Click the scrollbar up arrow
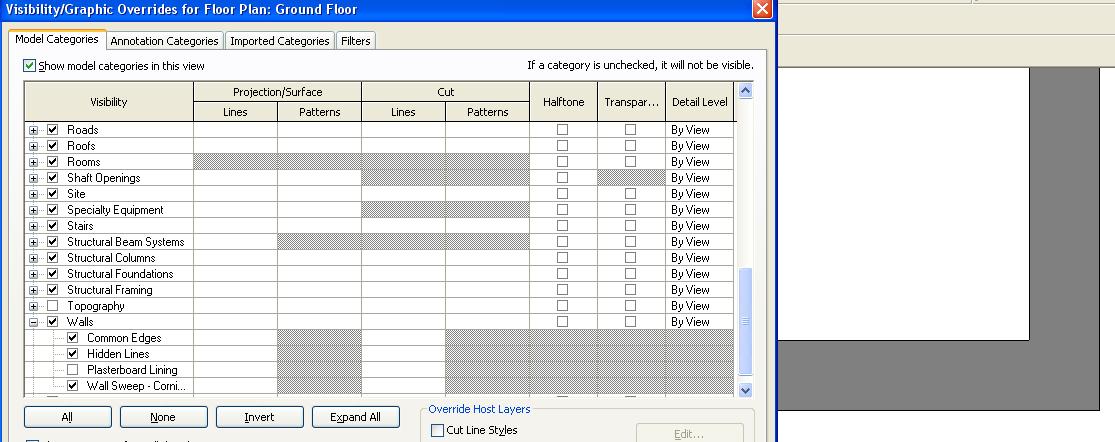Viewport: 1115px width, 442px height. (x=744, y=91)
